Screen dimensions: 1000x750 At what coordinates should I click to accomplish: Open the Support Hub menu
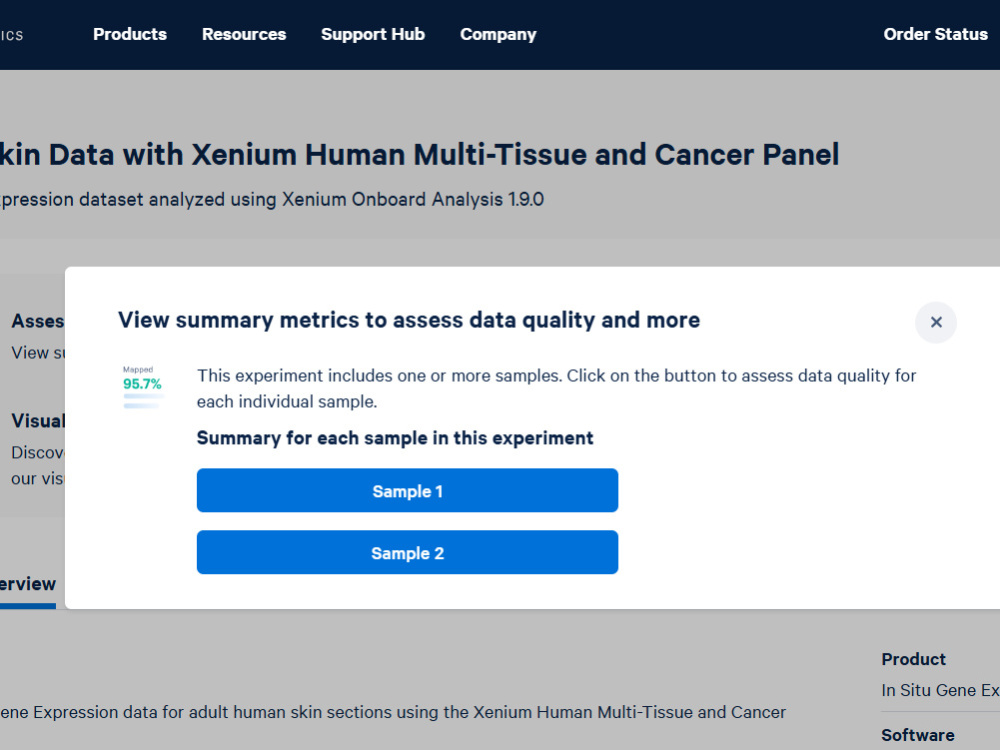[x=372, y=34]
